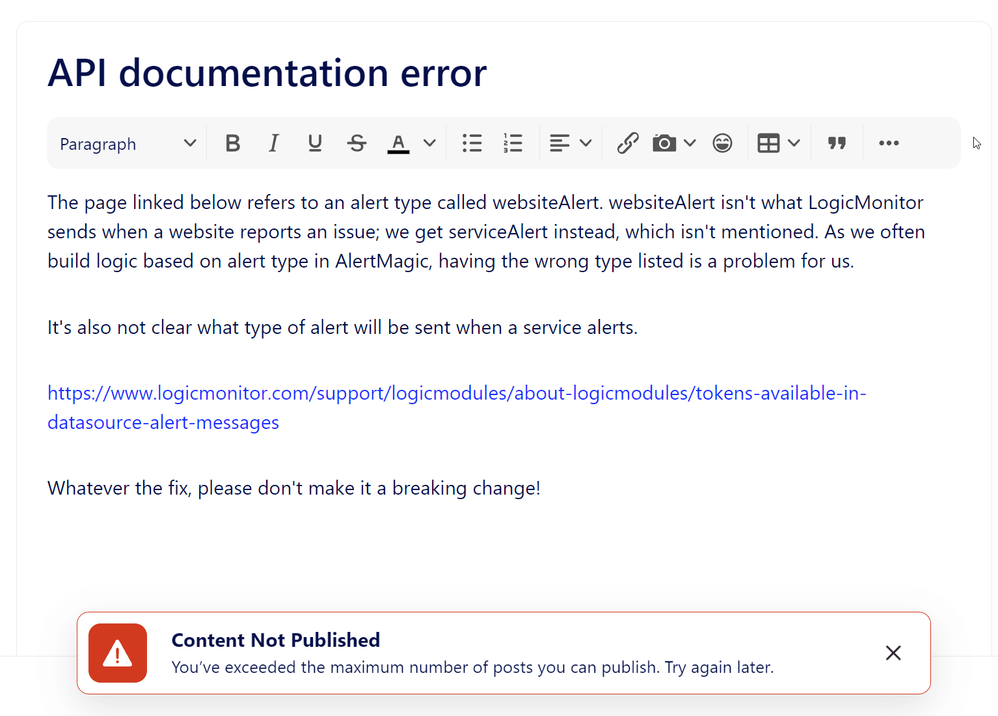Expand alignment options chevron
This screenshot has height=716, width=998.
(x=586, y=143)
